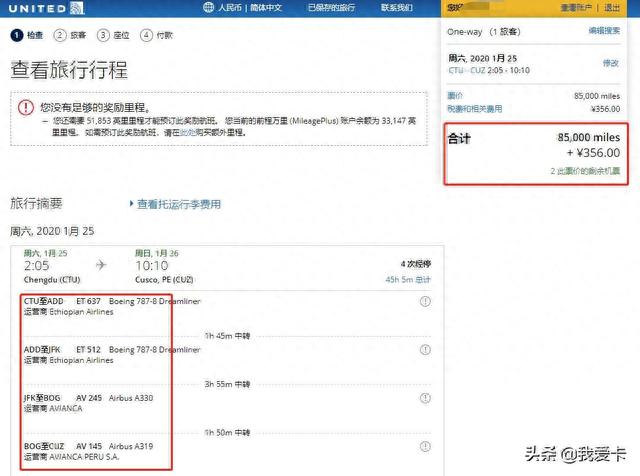Open info icon for AV 145 flight
This screenshot has height=476, width=640.
point(425,447)
